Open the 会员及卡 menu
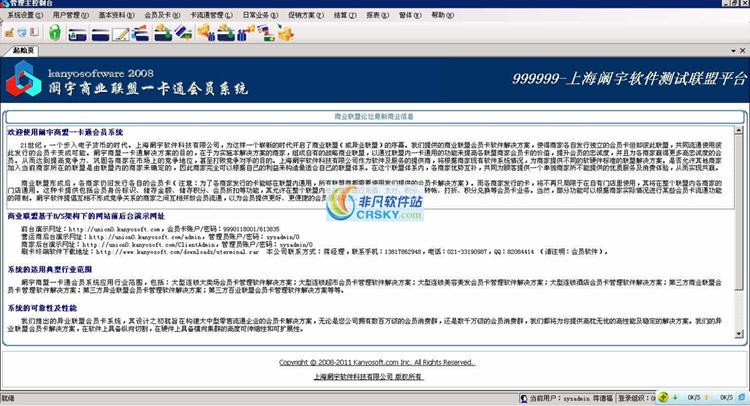Image resolution: width=750 pixels, height=406 pixels. [162, 15]
